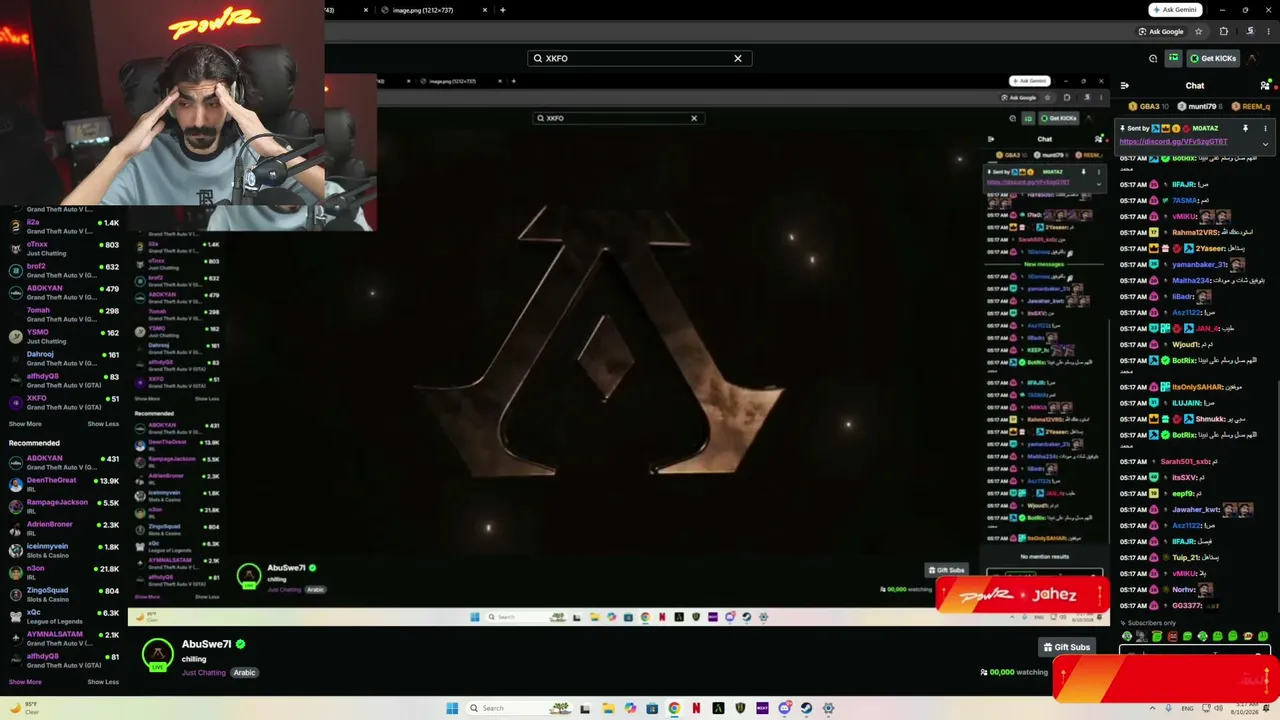The width and height of the screenshot is (1280, 720).
Task: Open XKFO channel in sidebar
Action: [63, 402]
